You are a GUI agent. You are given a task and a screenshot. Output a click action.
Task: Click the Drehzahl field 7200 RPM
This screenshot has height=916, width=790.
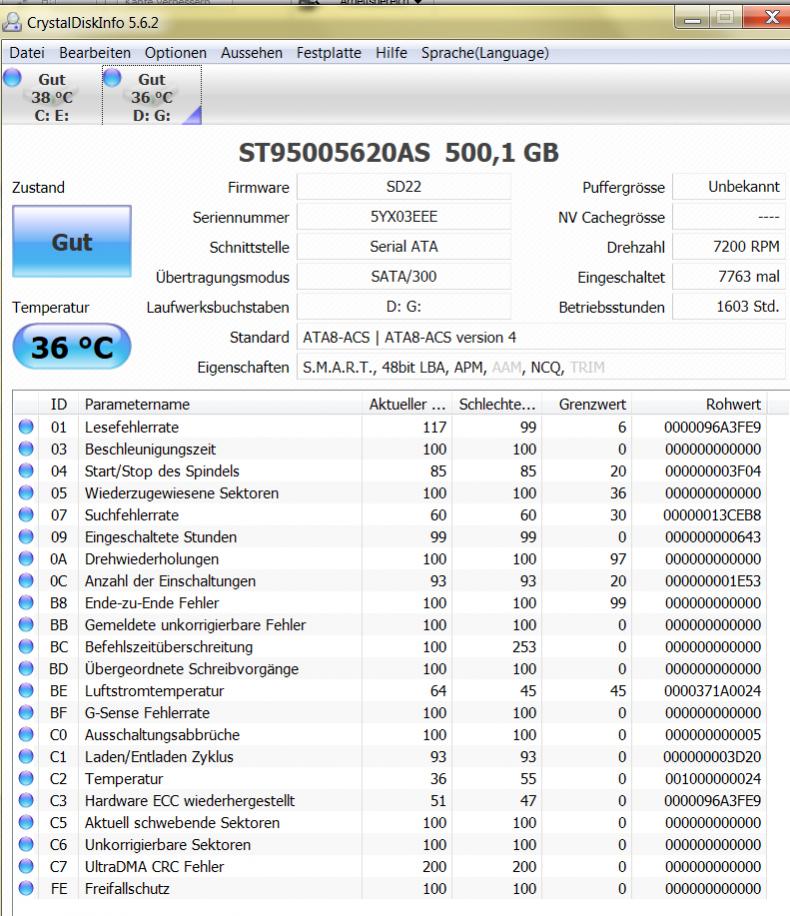729,247
